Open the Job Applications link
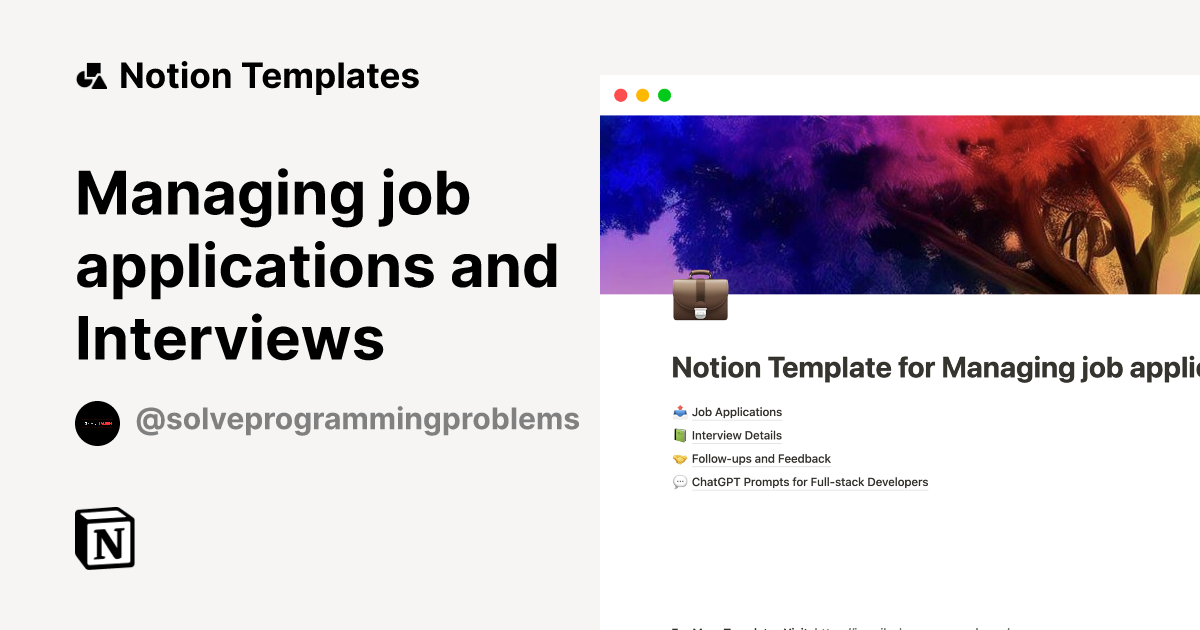This screenshot has width=1200, height=630. tap(737, 412)
